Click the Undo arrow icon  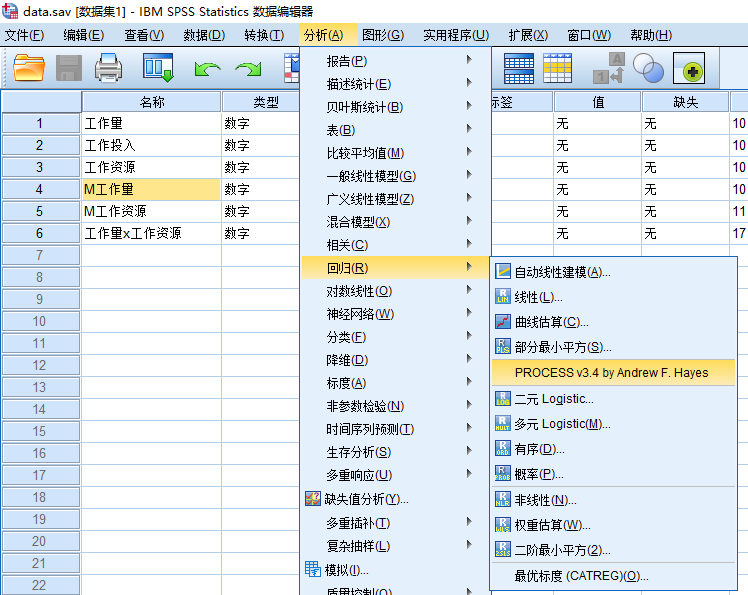[208, 68]
